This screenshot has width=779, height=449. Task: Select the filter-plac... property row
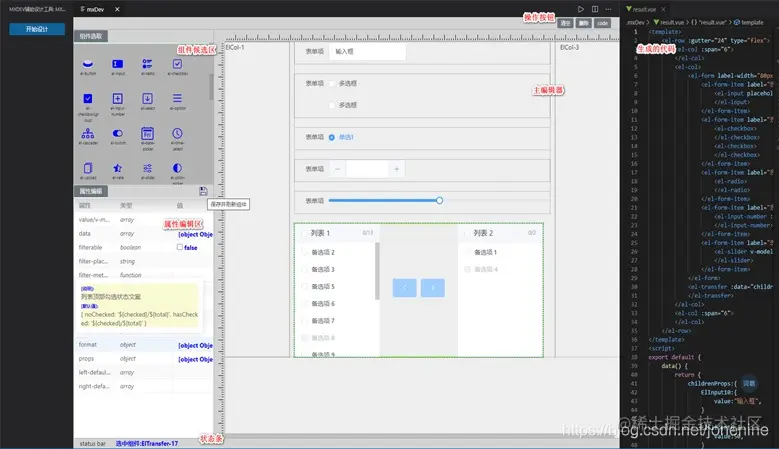pyautogui.click(x=144, y=261)
